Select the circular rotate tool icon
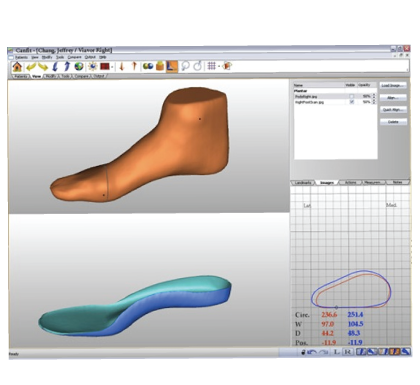 point(198,66)
